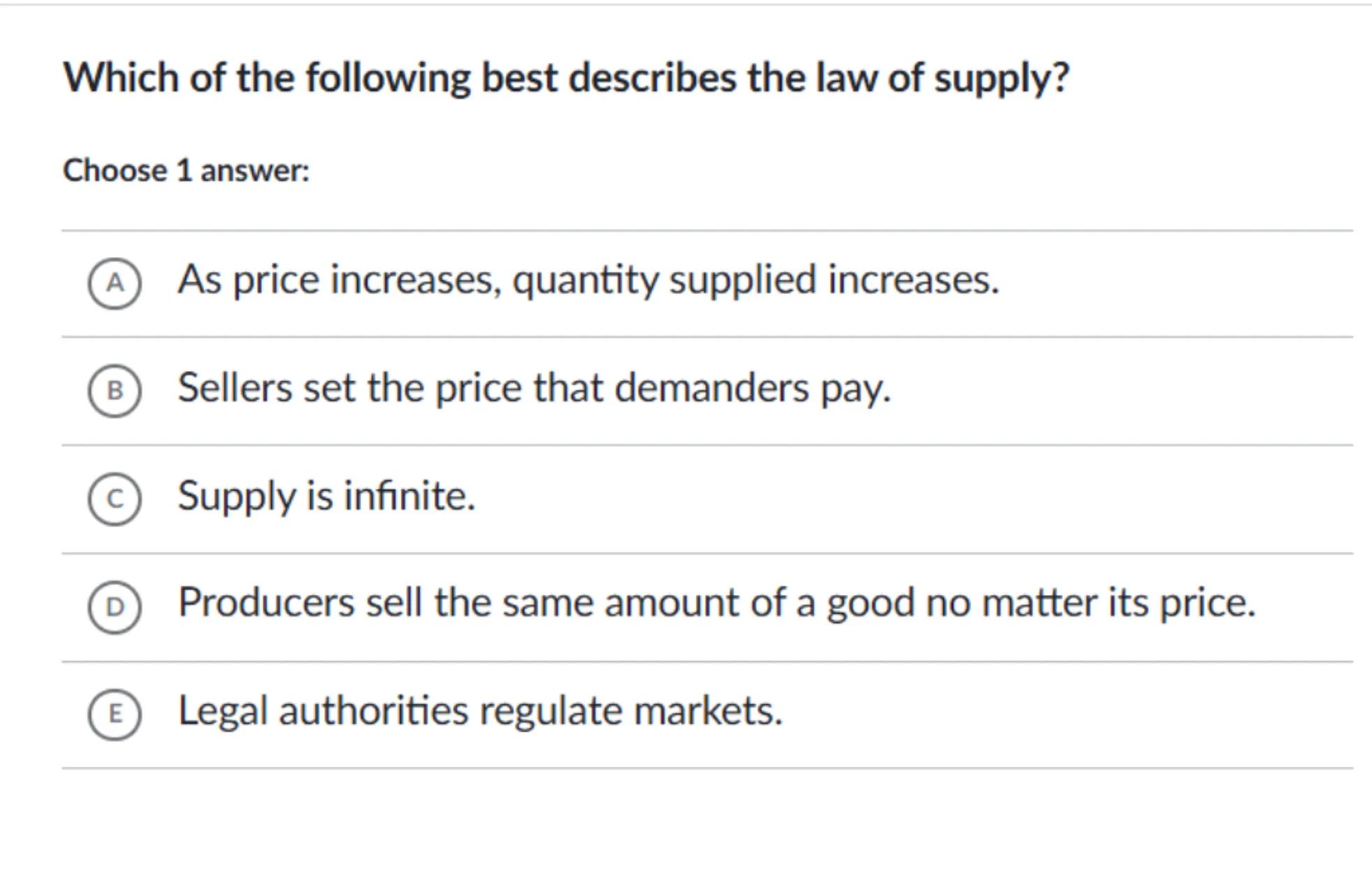This screenshot has height=875, width=1372.
Task: Click answer text 'Producers sell the same amount'
Action: [716, 603]
